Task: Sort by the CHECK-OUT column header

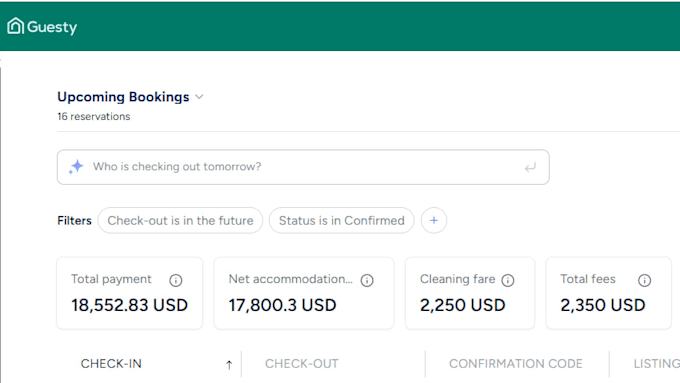Action: tap(302, 363)
